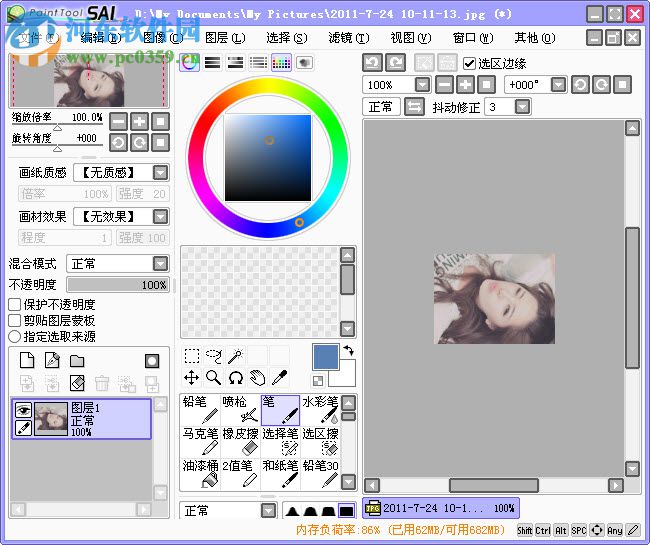The image size is (650, 545).
Task: Select the 铅笔 (pencil) brush tool
Action: click(x=199, y=410)
